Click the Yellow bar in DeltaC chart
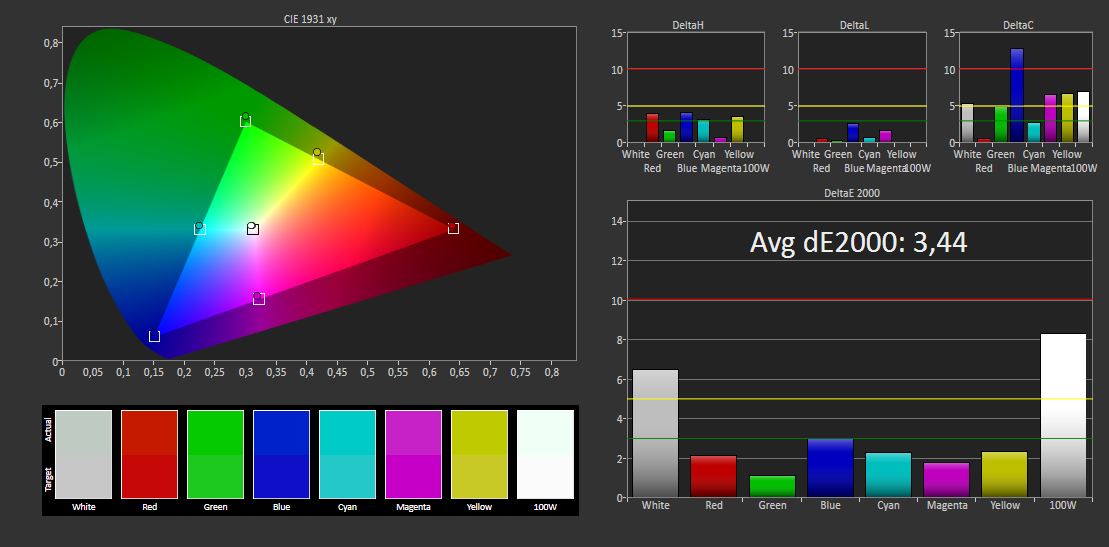The image size is (1109, 547). tap(1067, 117)
